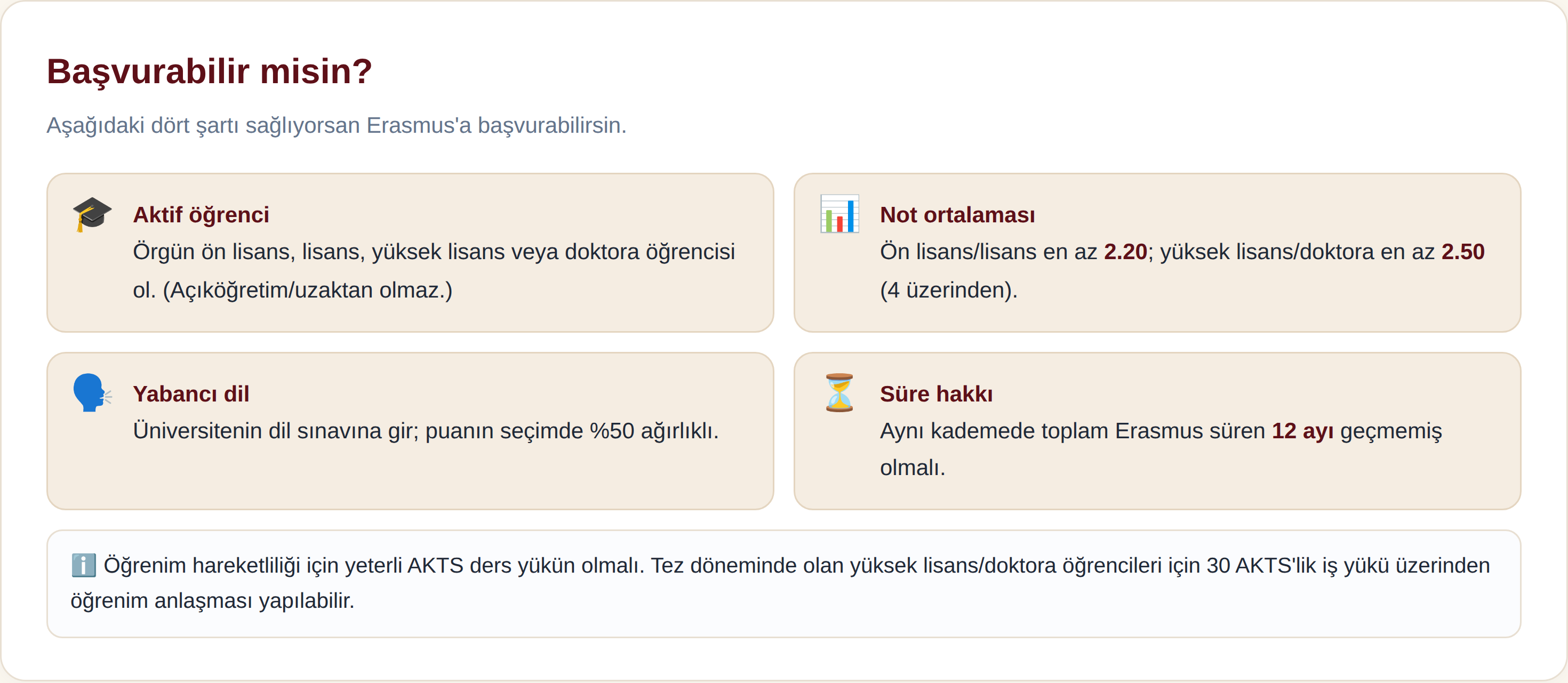This screenshot has height=683, width=1568.
Task: Click the AKTS info note box
Action: [783, 583]
